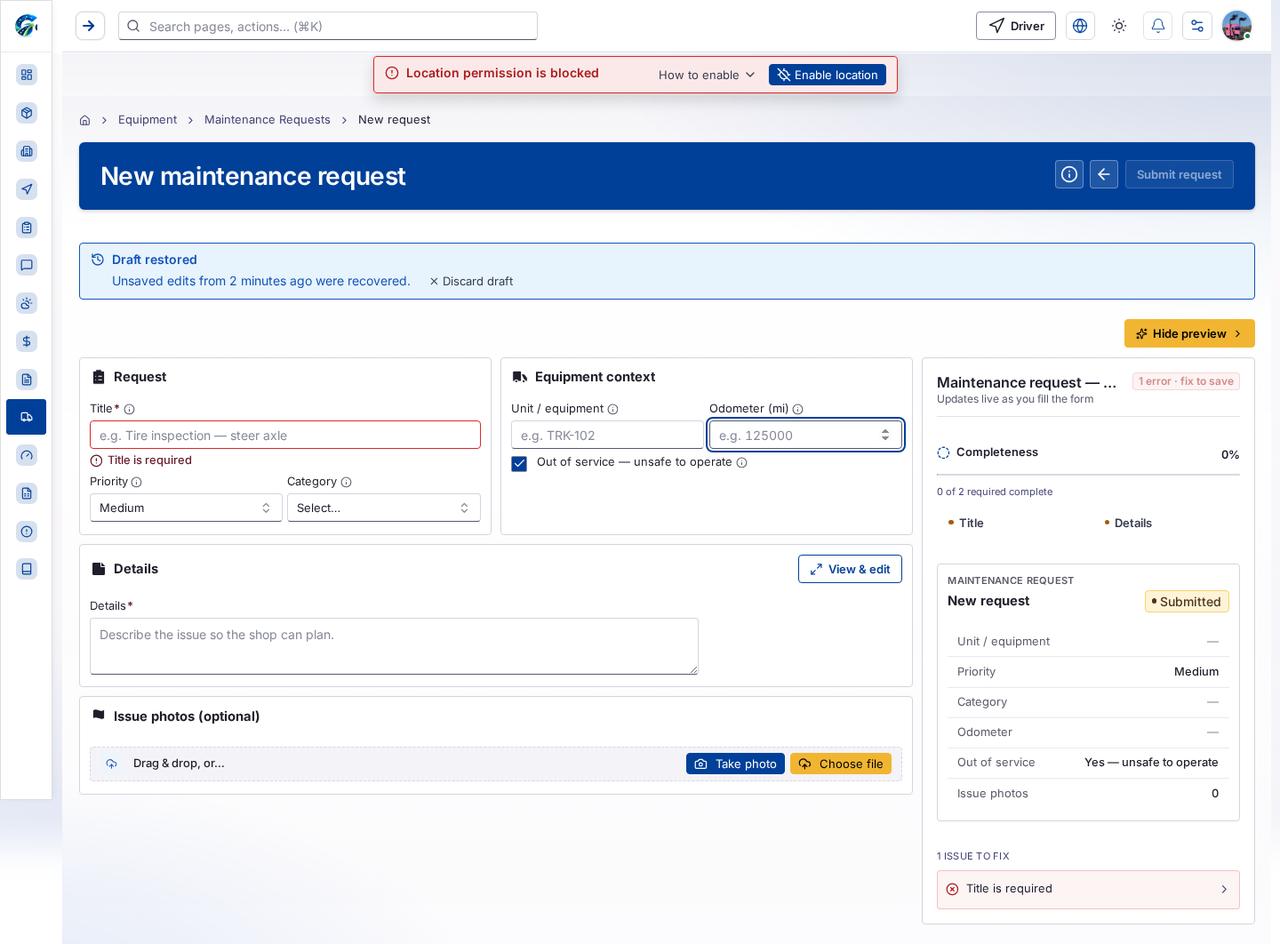
Task: Open the Priority dropdown set to Medium
Action: [186, 508]
